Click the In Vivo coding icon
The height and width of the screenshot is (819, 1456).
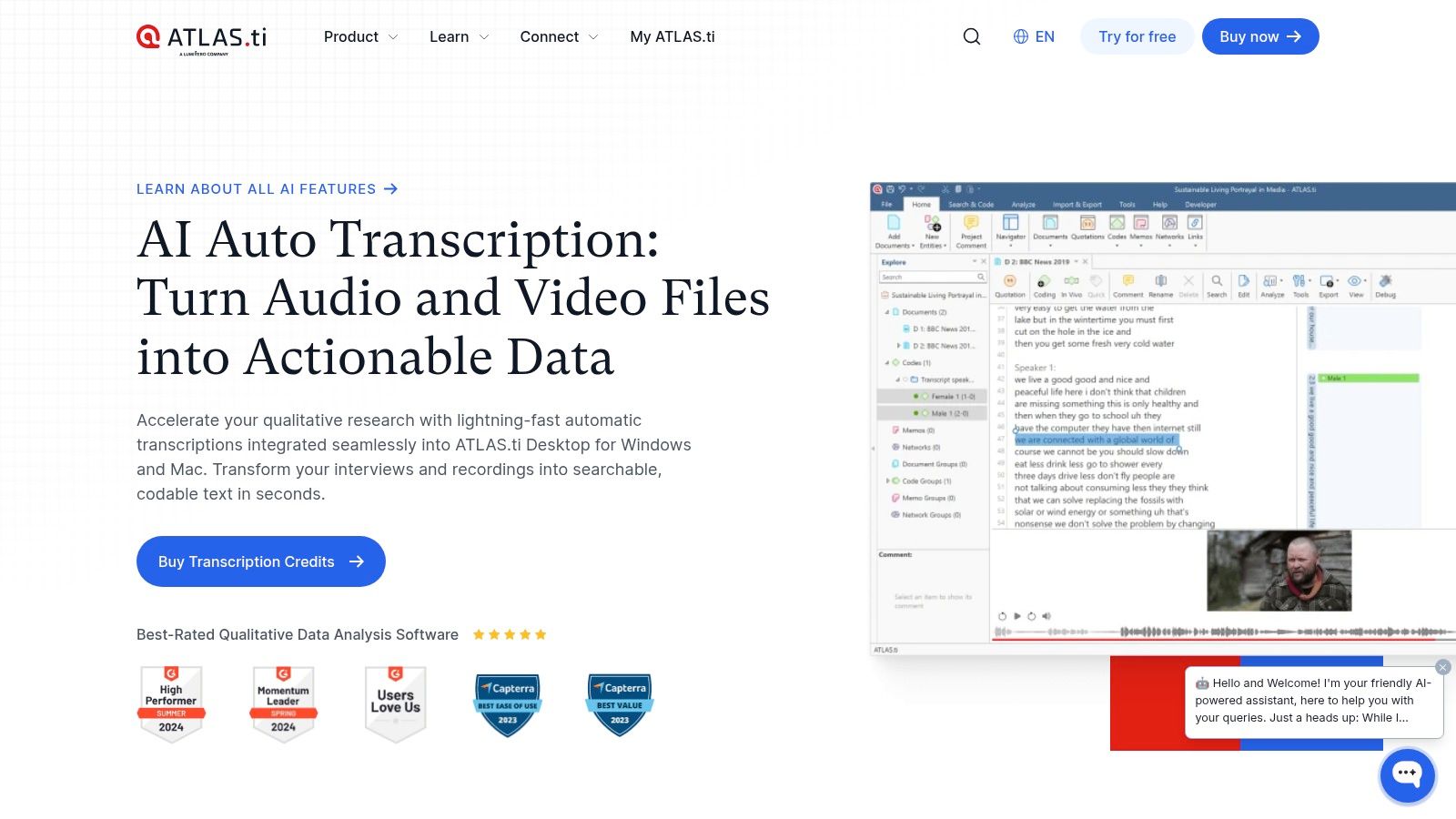pos(1071,286)
